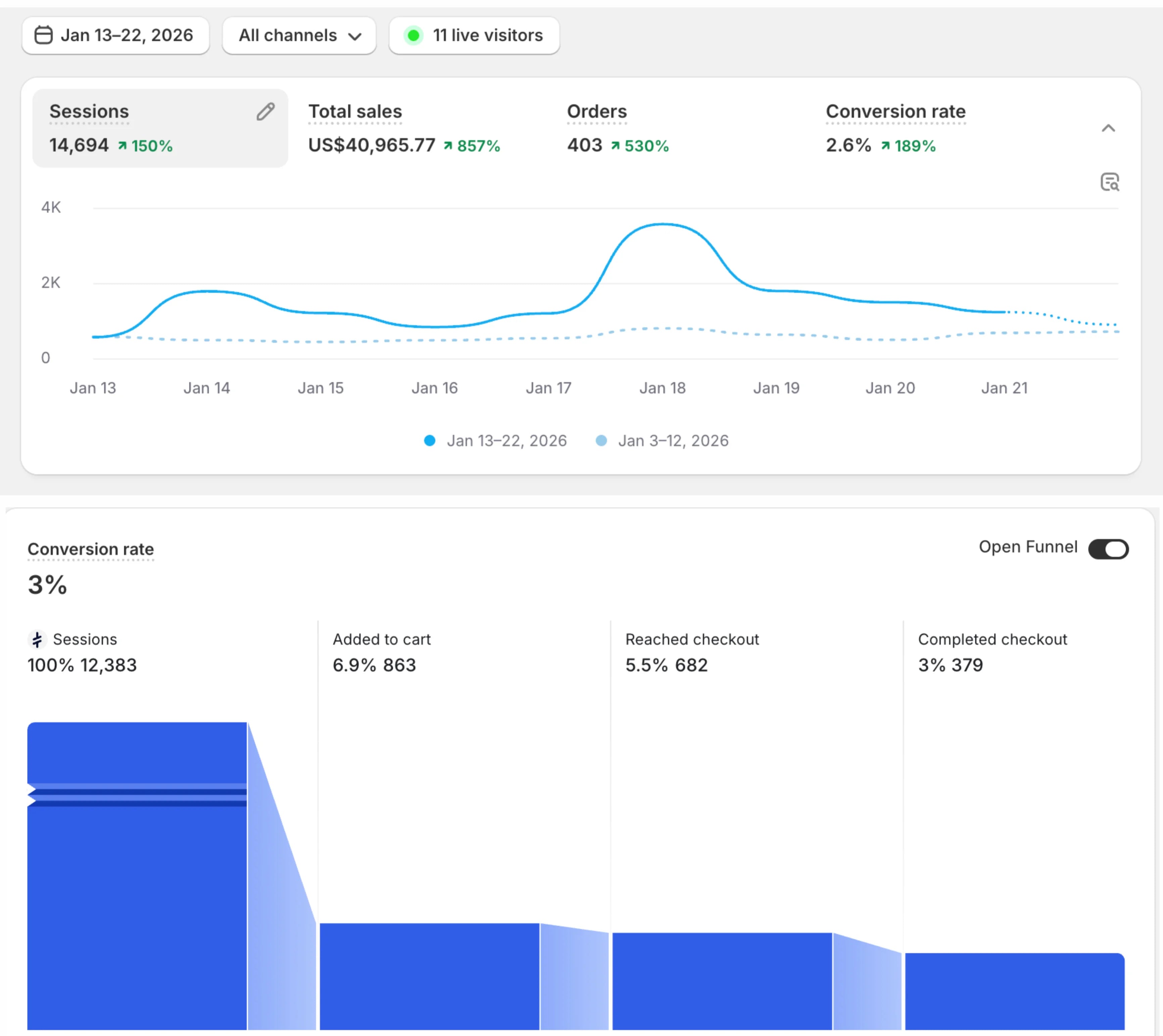Select the Orders metric tab
This screenshot has width=1163, height=1036.
point(618,128)
